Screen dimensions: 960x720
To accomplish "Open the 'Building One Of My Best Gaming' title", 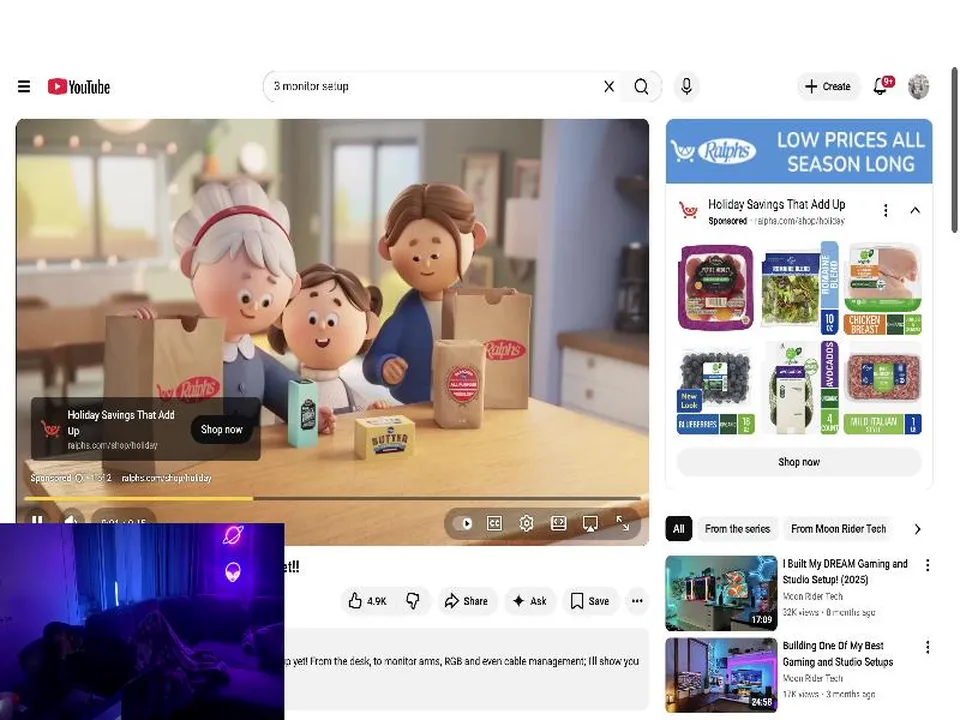I will [x=838, y=653].
